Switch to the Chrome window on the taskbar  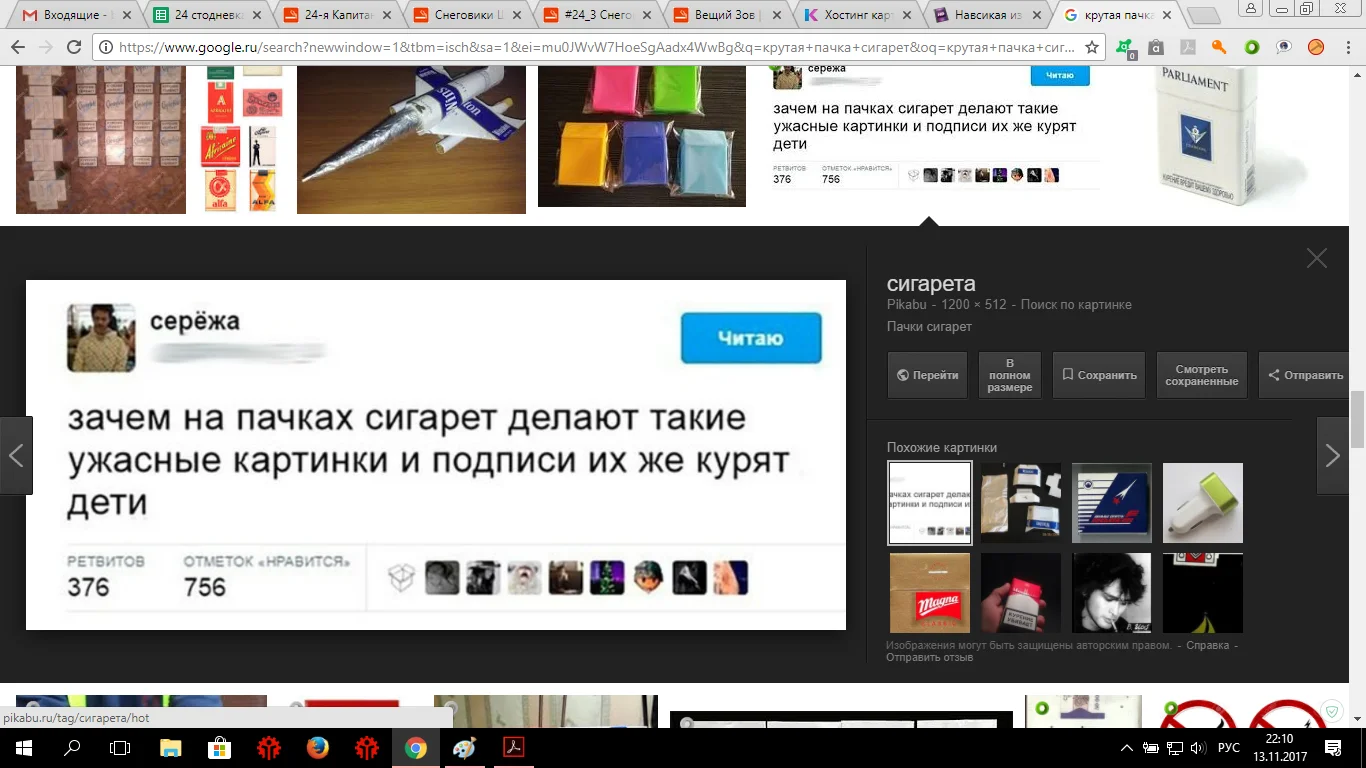[x=415, y=747]
